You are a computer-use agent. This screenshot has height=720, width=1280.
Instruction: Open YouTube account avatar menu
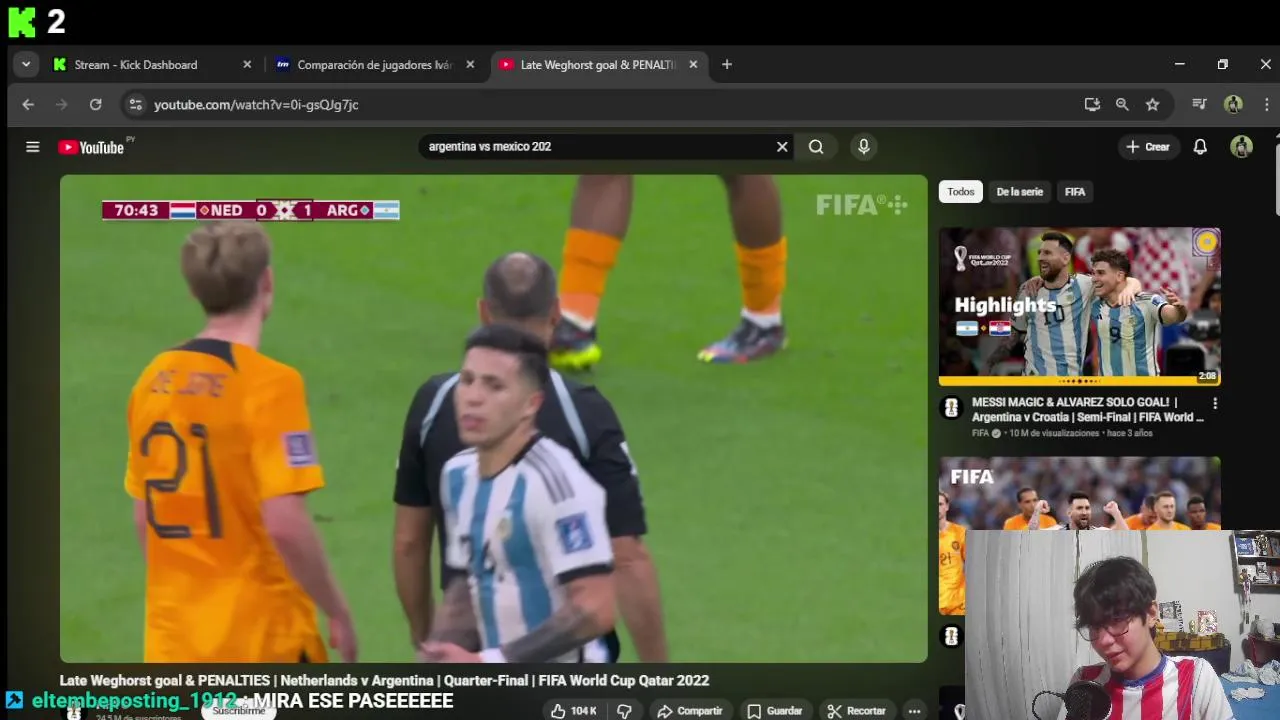[x=1241, y=146]
